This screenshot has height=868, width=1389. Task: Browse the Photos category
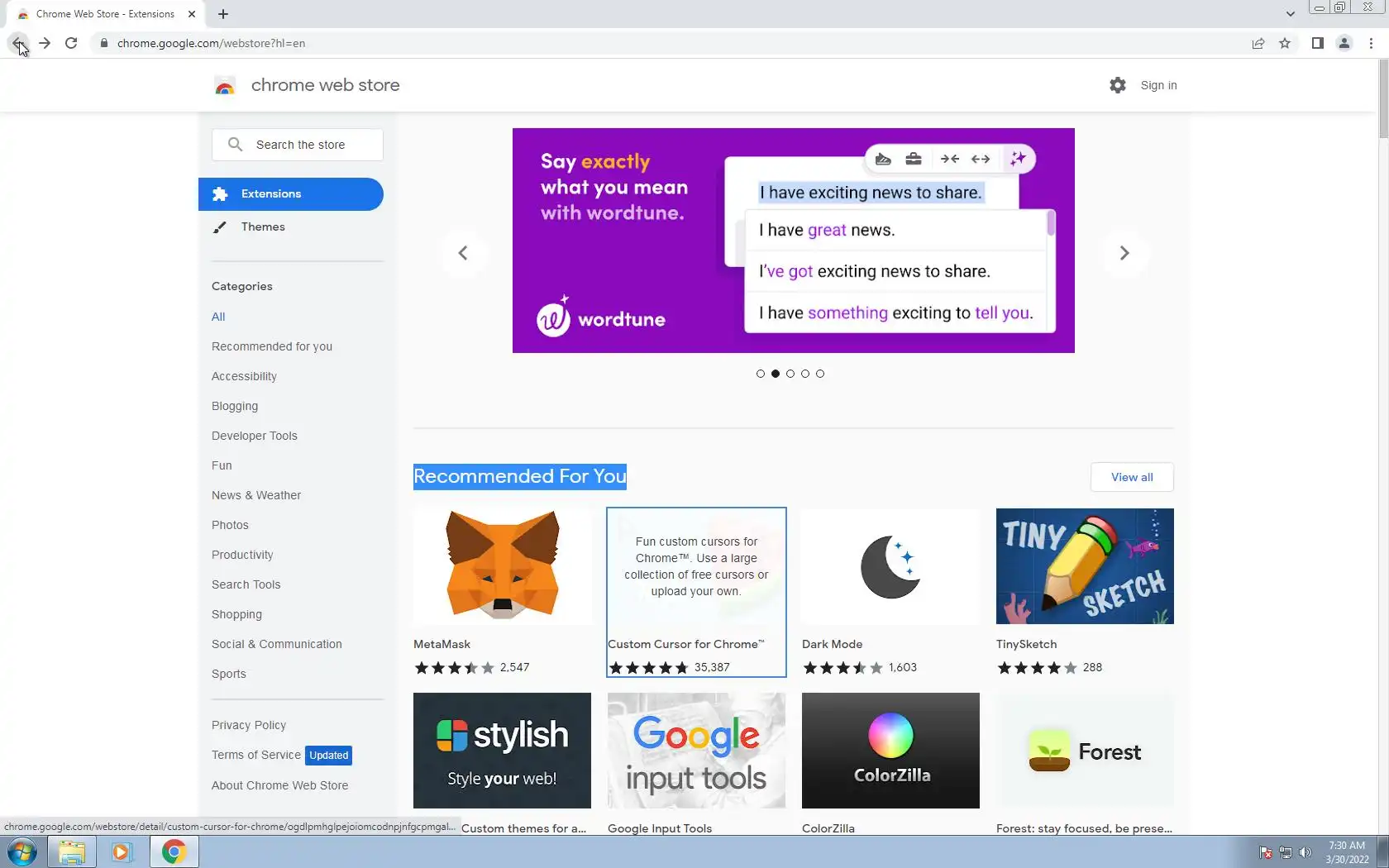point(230,525)
